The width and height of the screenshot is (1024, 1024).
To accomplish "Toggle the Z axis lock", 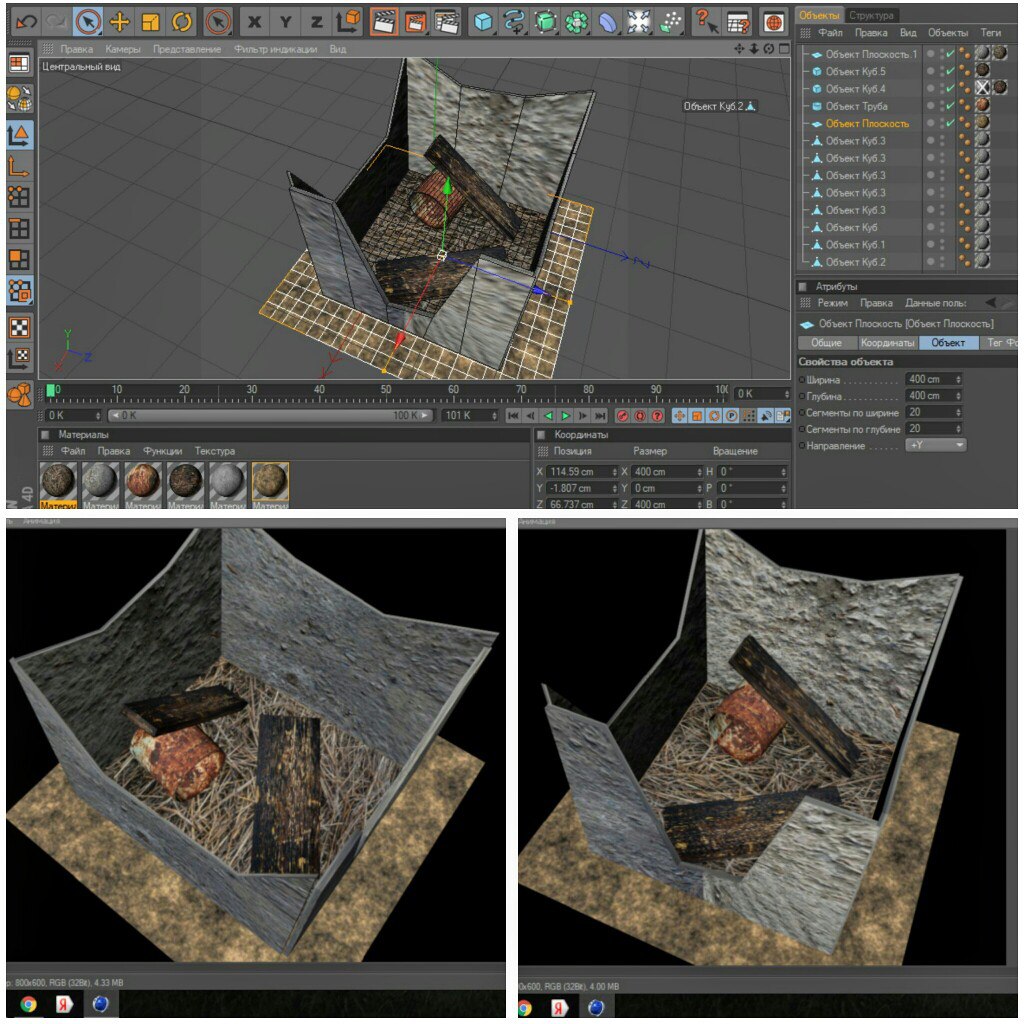I will (x=317, y=22).
